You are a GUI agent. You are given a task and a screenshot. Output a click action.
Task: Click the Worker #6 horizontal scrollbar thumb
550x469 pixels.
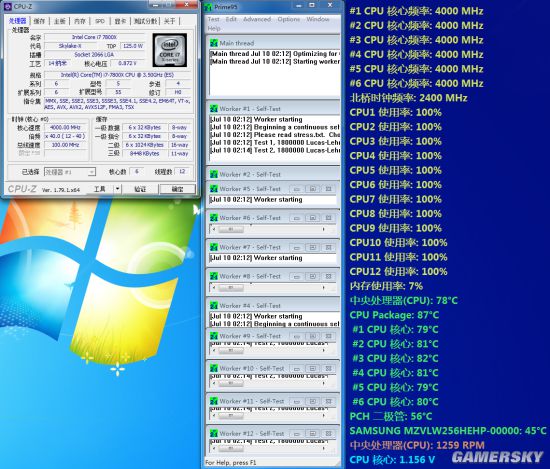[231, 229]
